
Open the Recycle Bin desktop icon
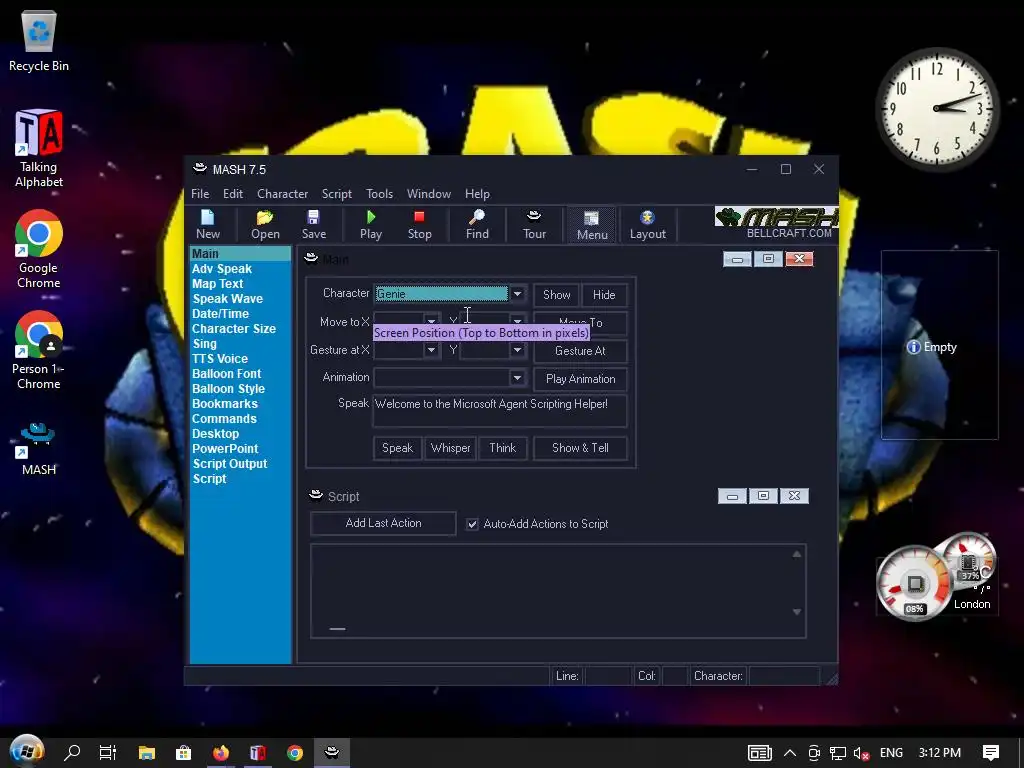click(x=39, y=41)
